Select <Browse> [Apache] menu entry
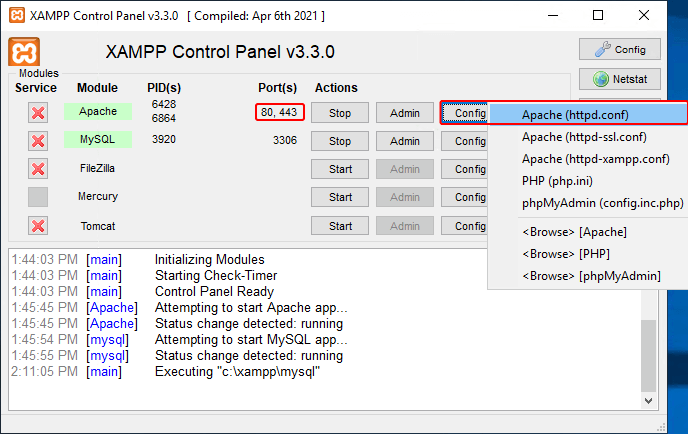 (588, 232)
